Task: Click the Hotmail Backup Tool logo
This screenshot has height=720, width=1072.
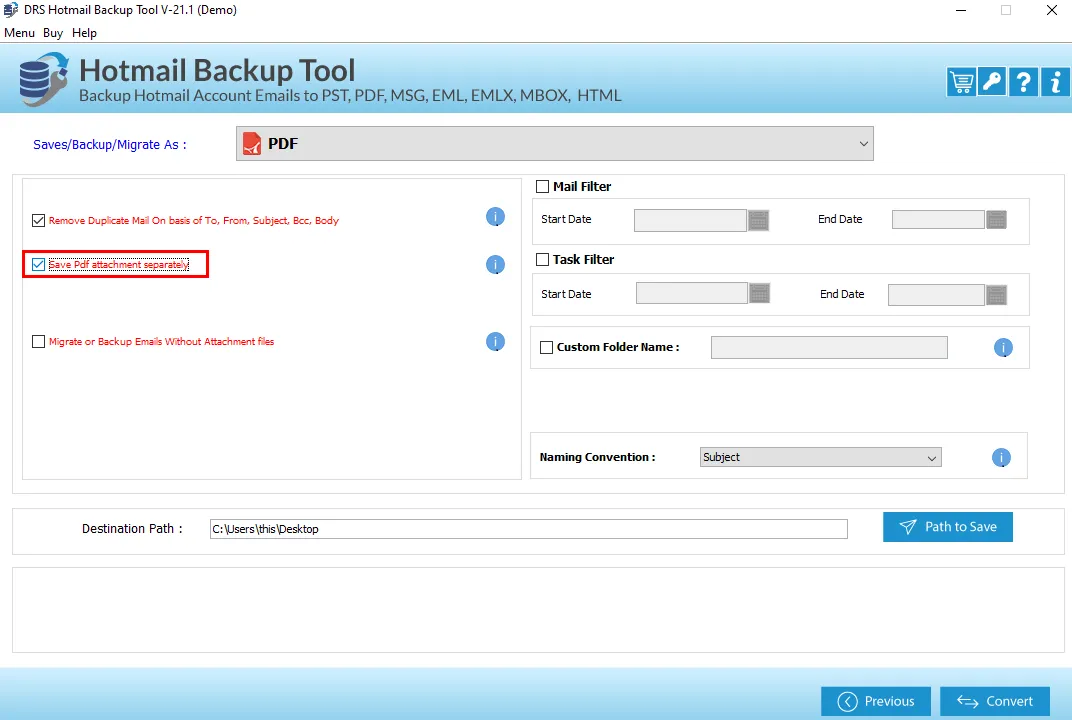Action: pos(44,79)
